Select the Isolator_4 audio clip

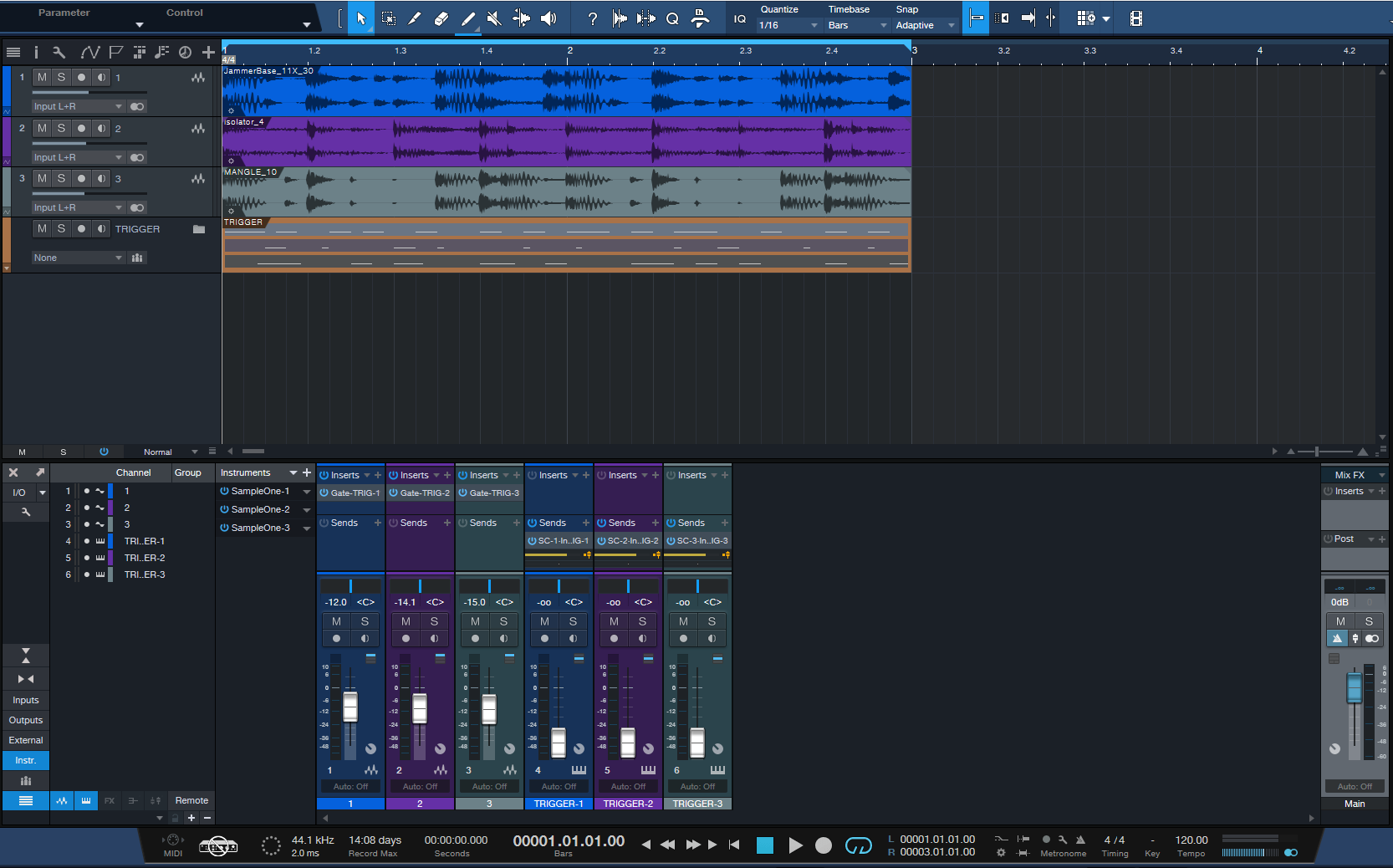pyautogui.click(x=566, y=141)
